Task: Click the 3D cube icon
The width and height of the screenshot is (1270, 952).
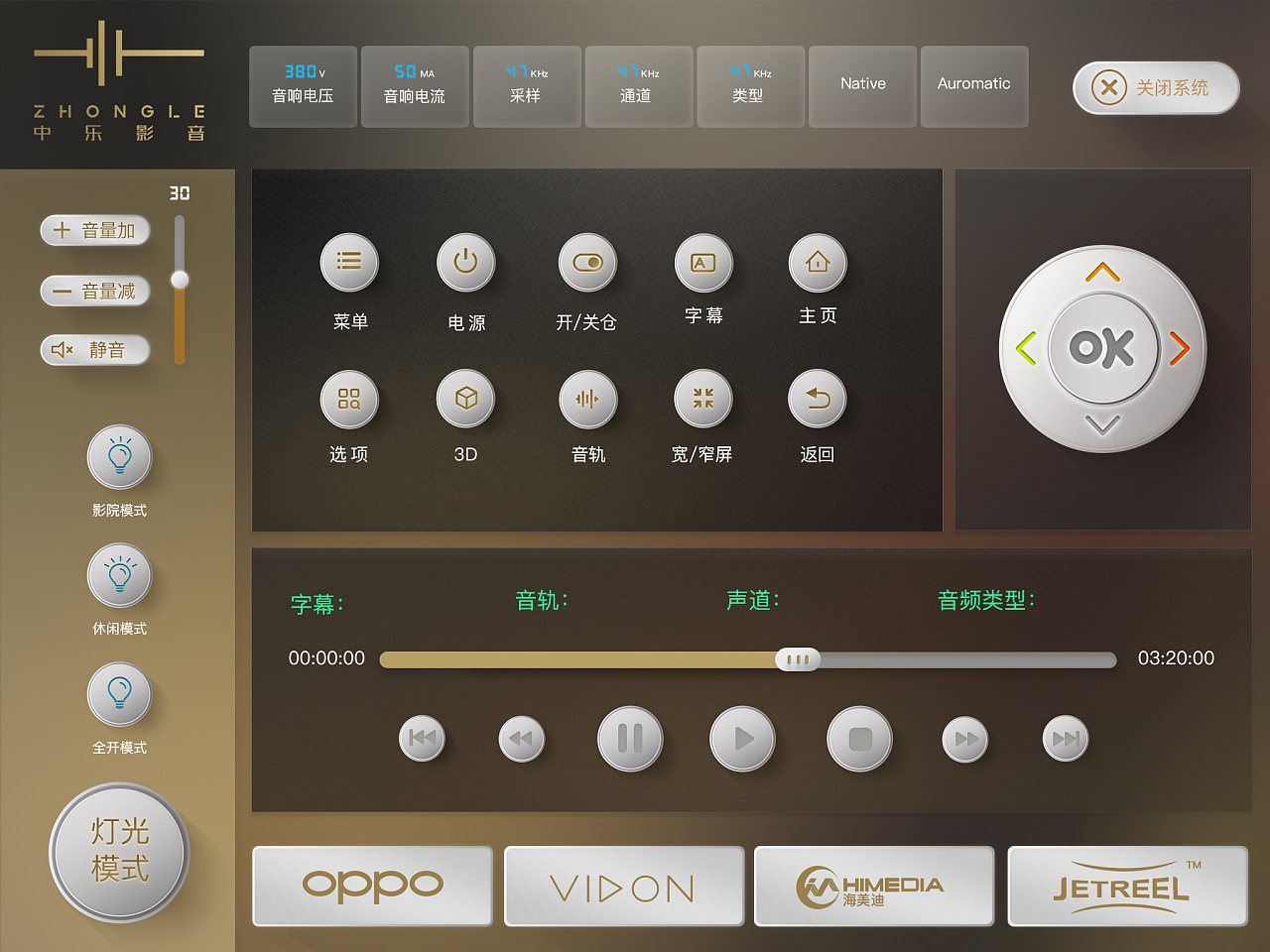Action: coord(466,399)
